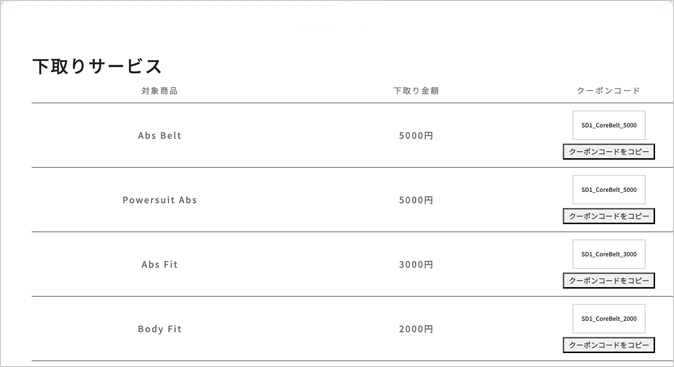
Task: Click the 対象商品 column header
Action: point(159,91)
